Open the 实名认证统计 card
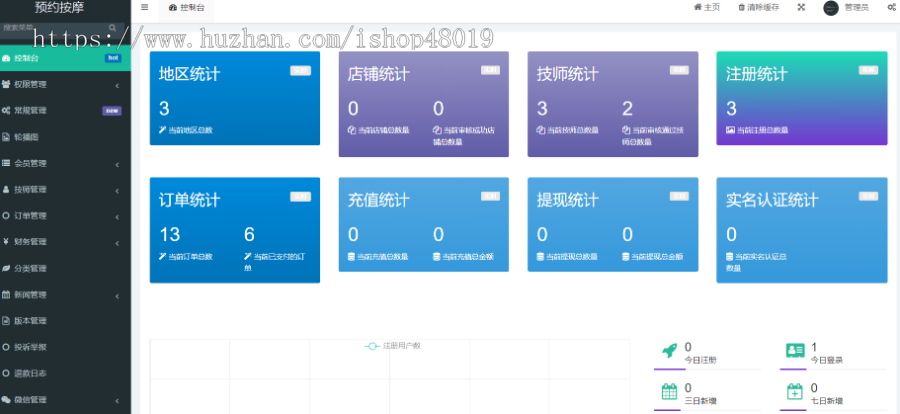Viewport: 900px width, 414px height. [802, 230]
